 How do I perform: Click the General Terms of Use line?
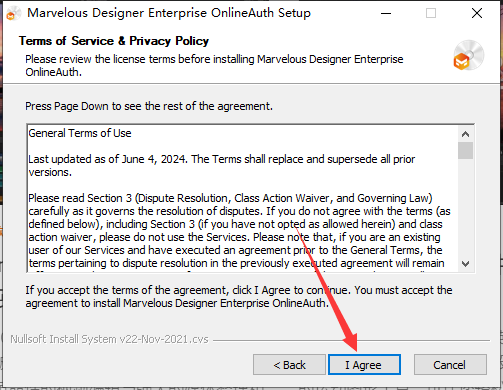point(80,133)
